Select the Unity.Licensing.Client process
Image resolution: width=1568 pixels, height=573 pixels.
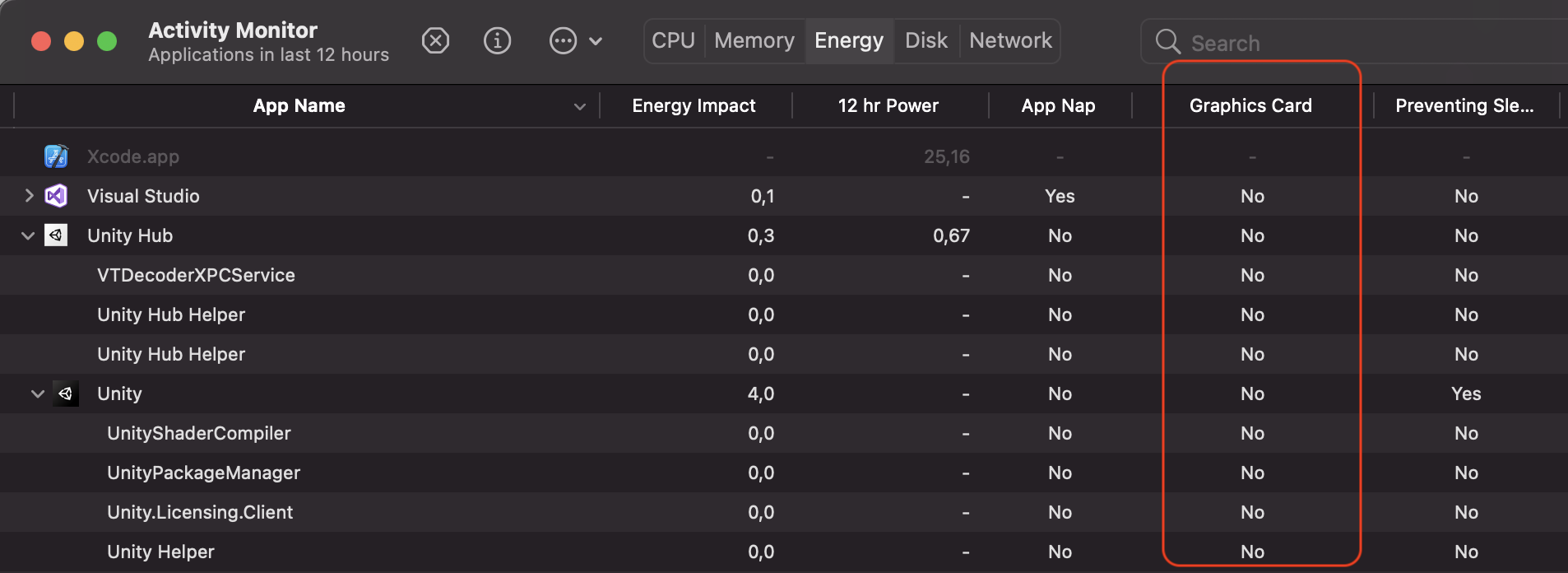pos(200,512)
